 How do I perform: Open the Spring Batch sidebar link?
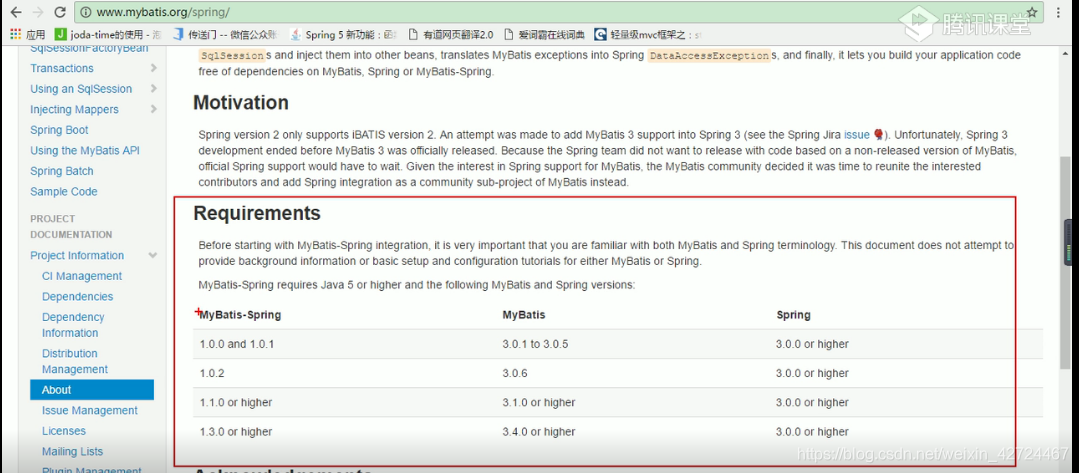click(x=62, y=171)
